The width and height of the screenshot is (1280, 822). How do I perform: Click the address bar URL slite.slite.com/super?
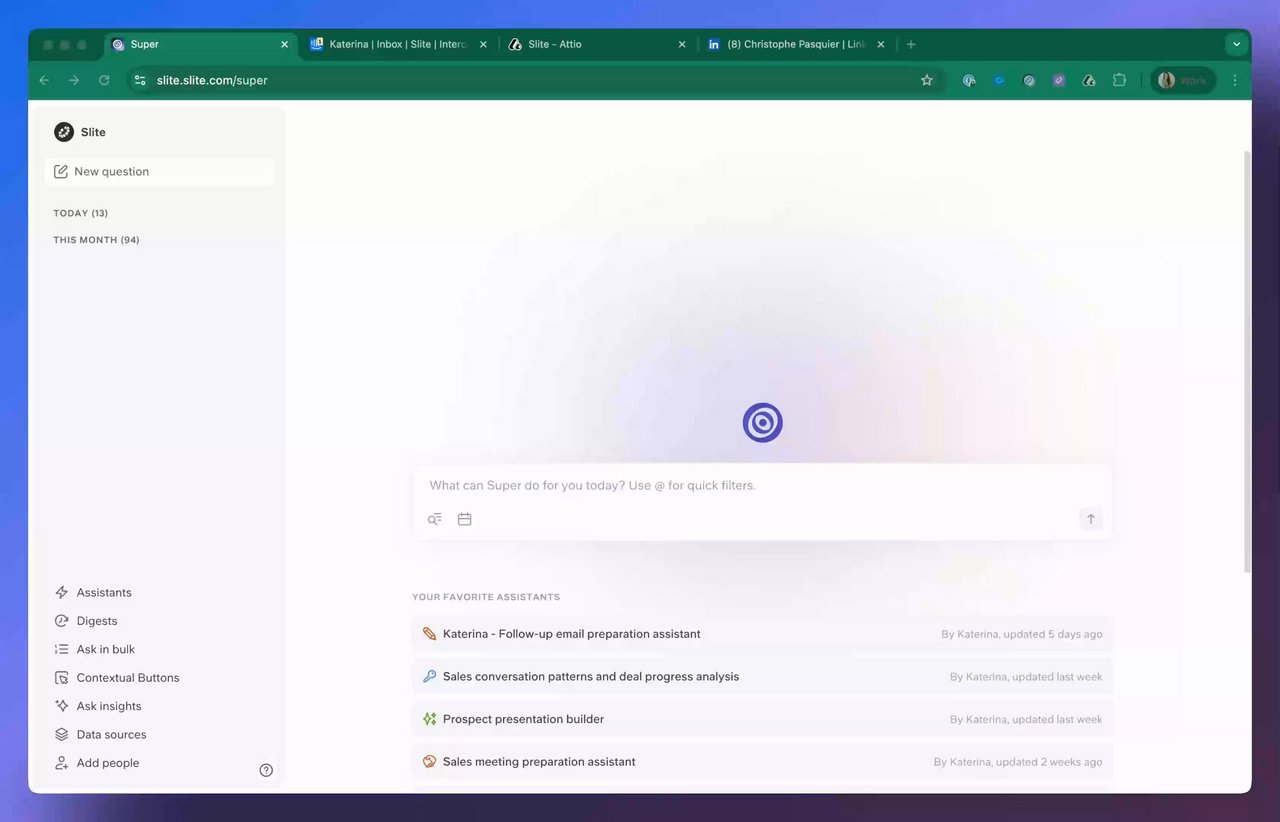click(x=212, y=80)
